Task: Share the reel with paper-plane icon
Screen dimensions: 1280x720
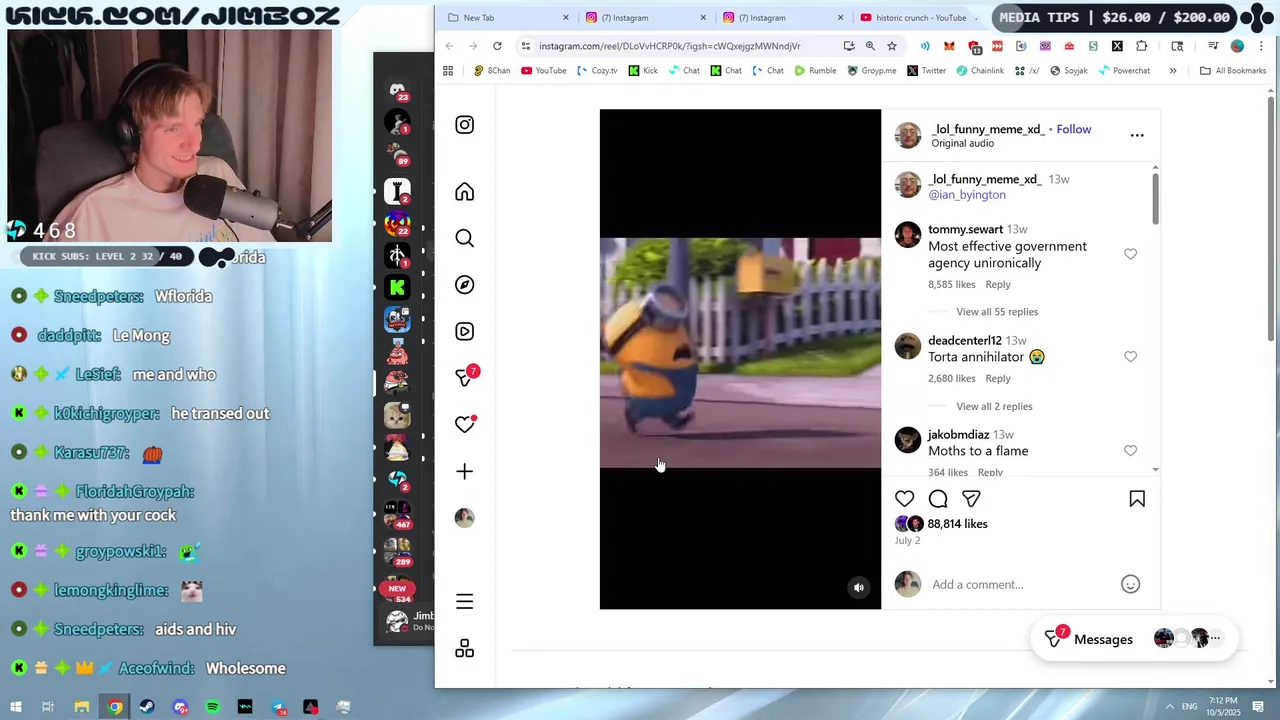Action: pos(971,499)
